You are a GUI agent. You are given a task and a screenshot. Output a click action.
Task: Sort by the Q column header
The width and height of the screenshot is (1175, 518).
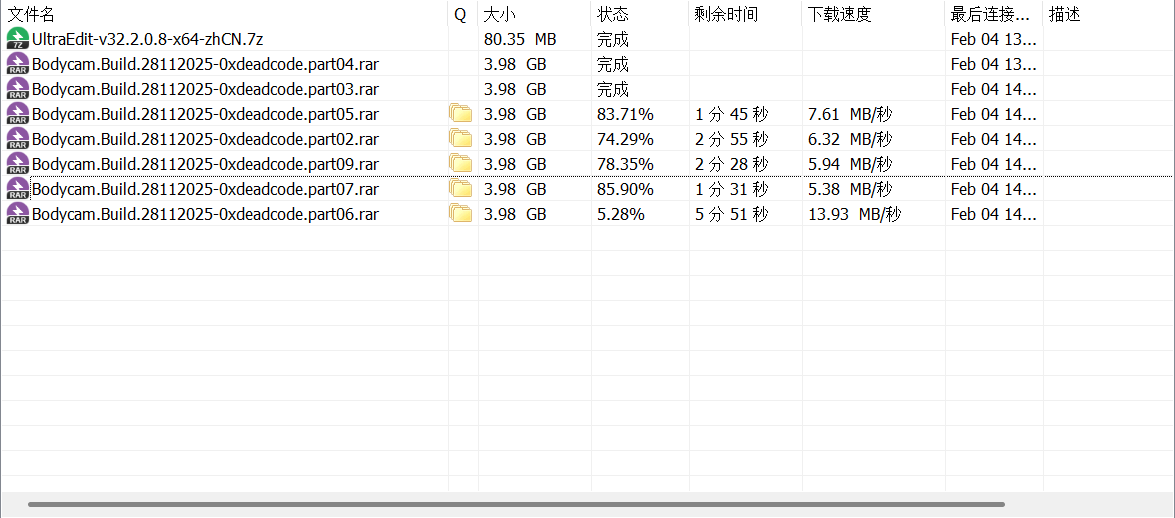(x=463, y=14)
